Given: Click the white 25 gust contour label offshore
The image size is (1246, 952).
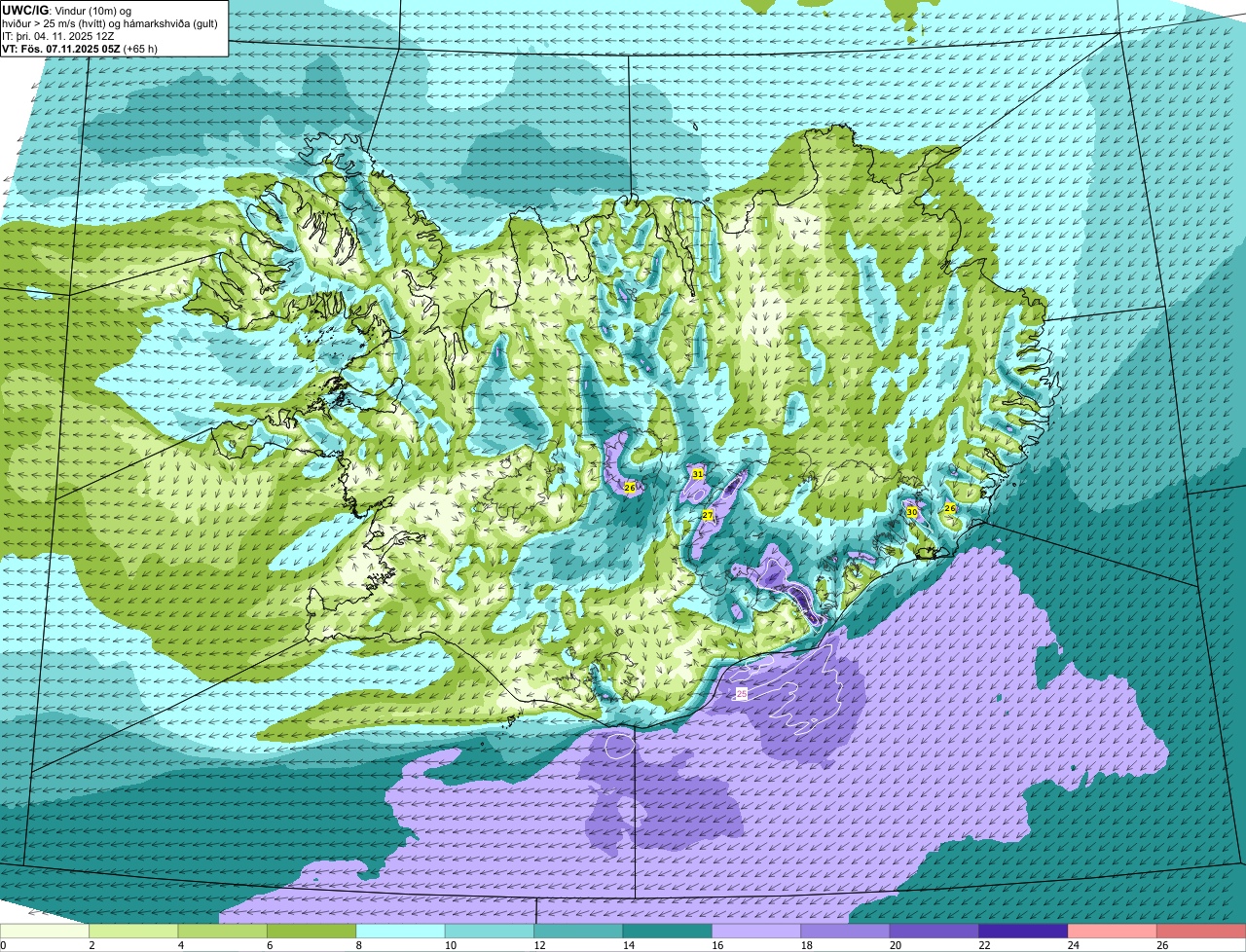Looking at the screenshot, I should point(742,694).
